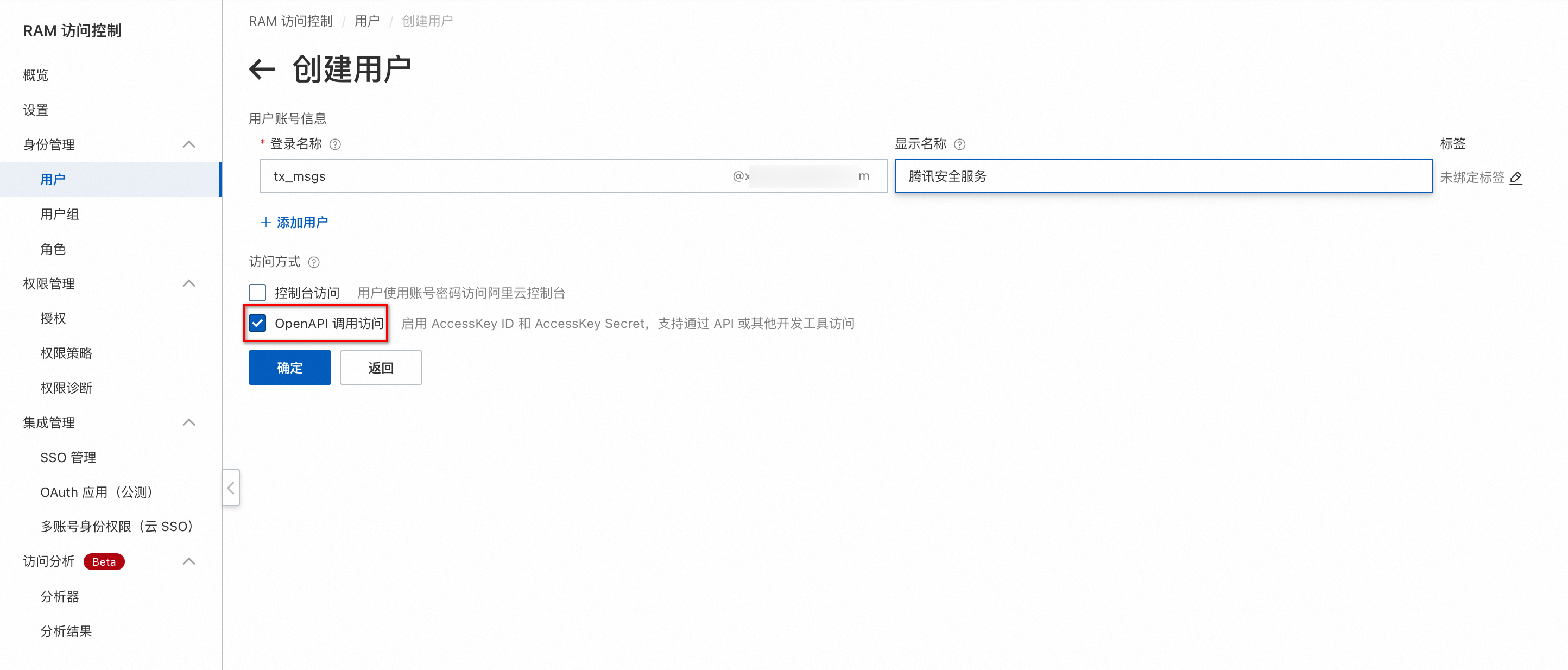Viewport: 1568px width, 670px height.
Task: Collapse the 权限管理 section
Action: click(189, 283)
